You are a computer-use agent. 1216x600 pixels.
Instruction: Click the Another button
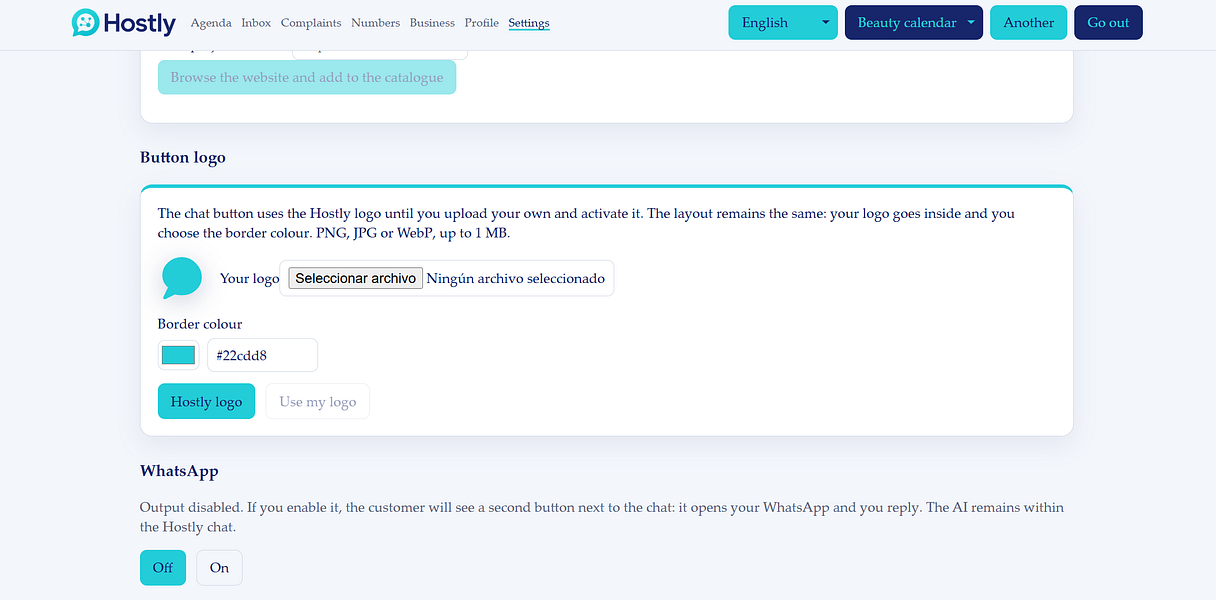pyautogui.click(x=1029, y=23)
